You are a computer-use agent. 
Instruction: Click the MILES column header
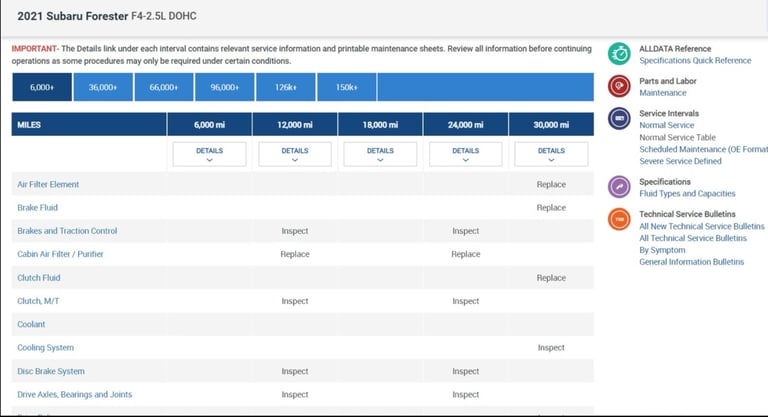tap(89, 124)
